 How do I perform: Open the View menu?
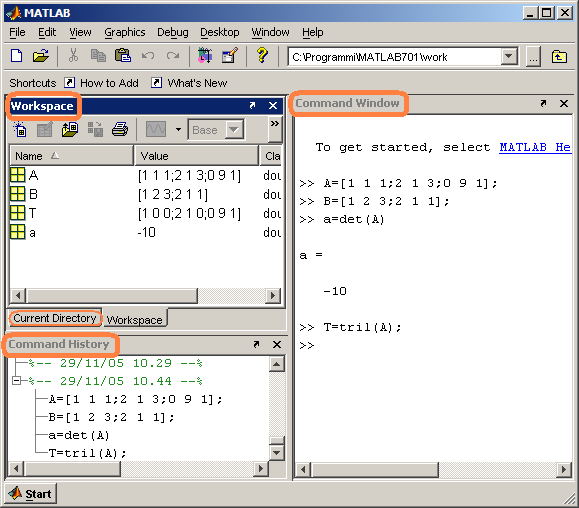pos(80,32)
